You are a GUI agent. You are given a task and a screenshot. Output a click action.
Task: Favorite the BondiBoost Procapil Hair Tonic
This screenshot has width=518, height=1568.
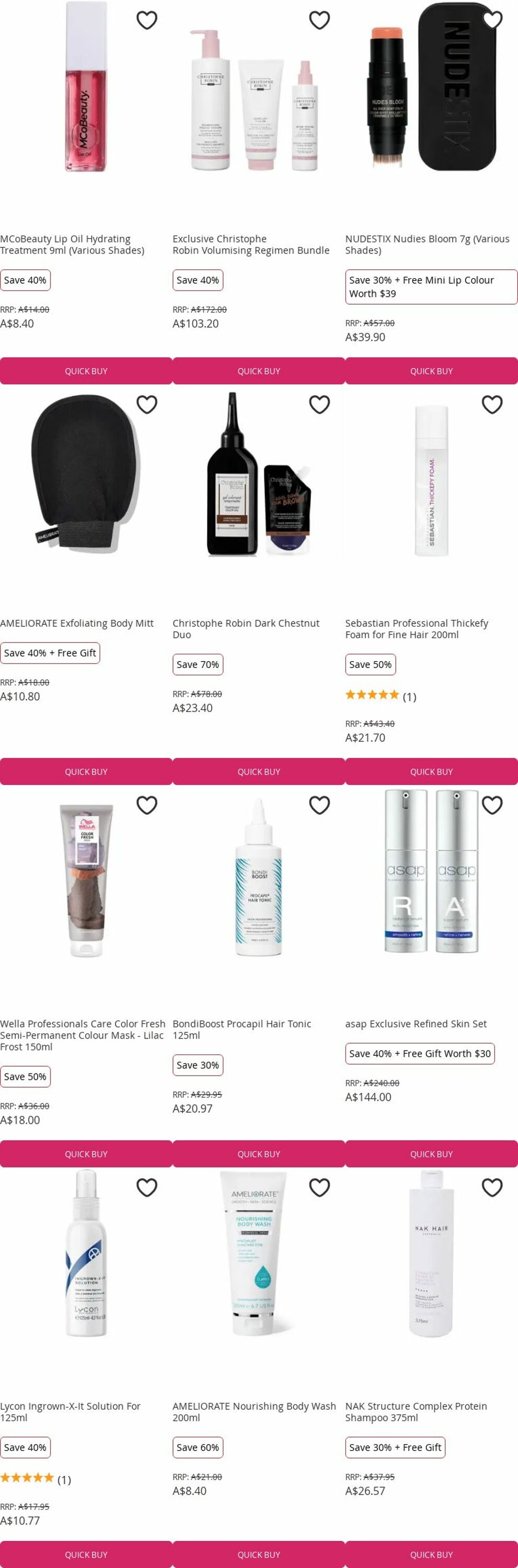(x=319, y=805)
